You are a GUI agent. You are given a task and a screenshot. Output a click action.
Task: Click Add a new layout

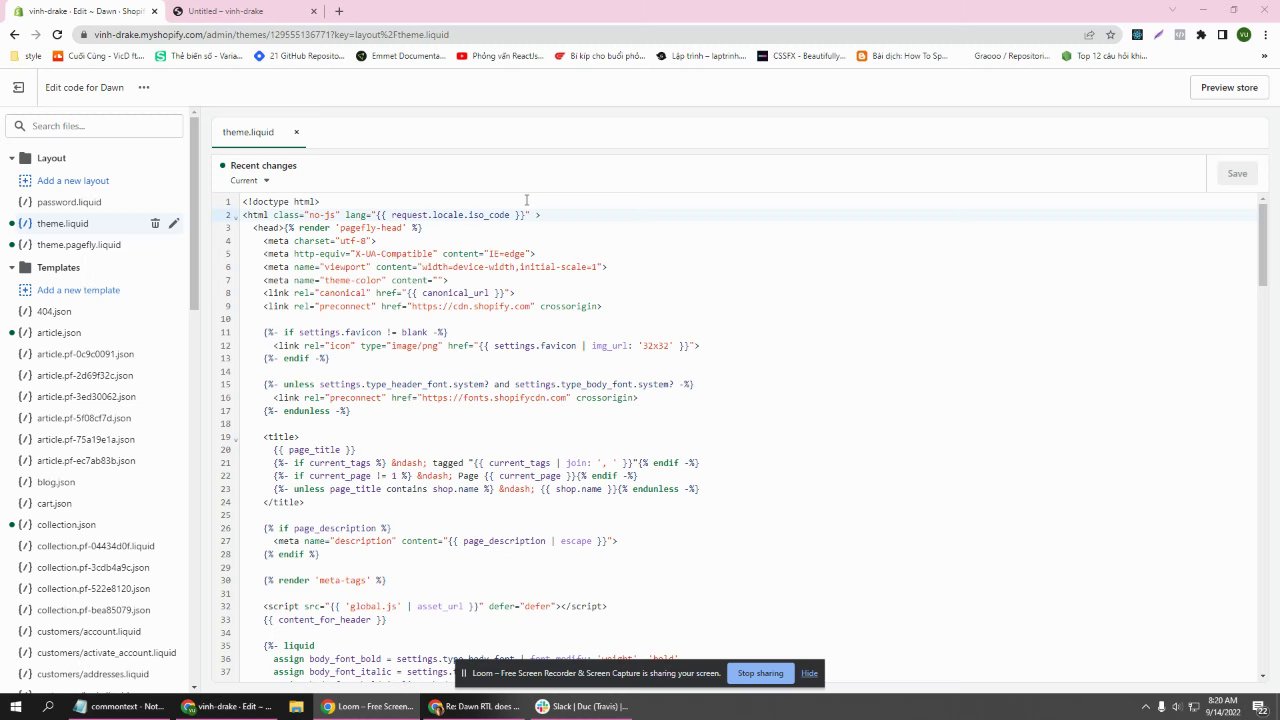(73, 181)
